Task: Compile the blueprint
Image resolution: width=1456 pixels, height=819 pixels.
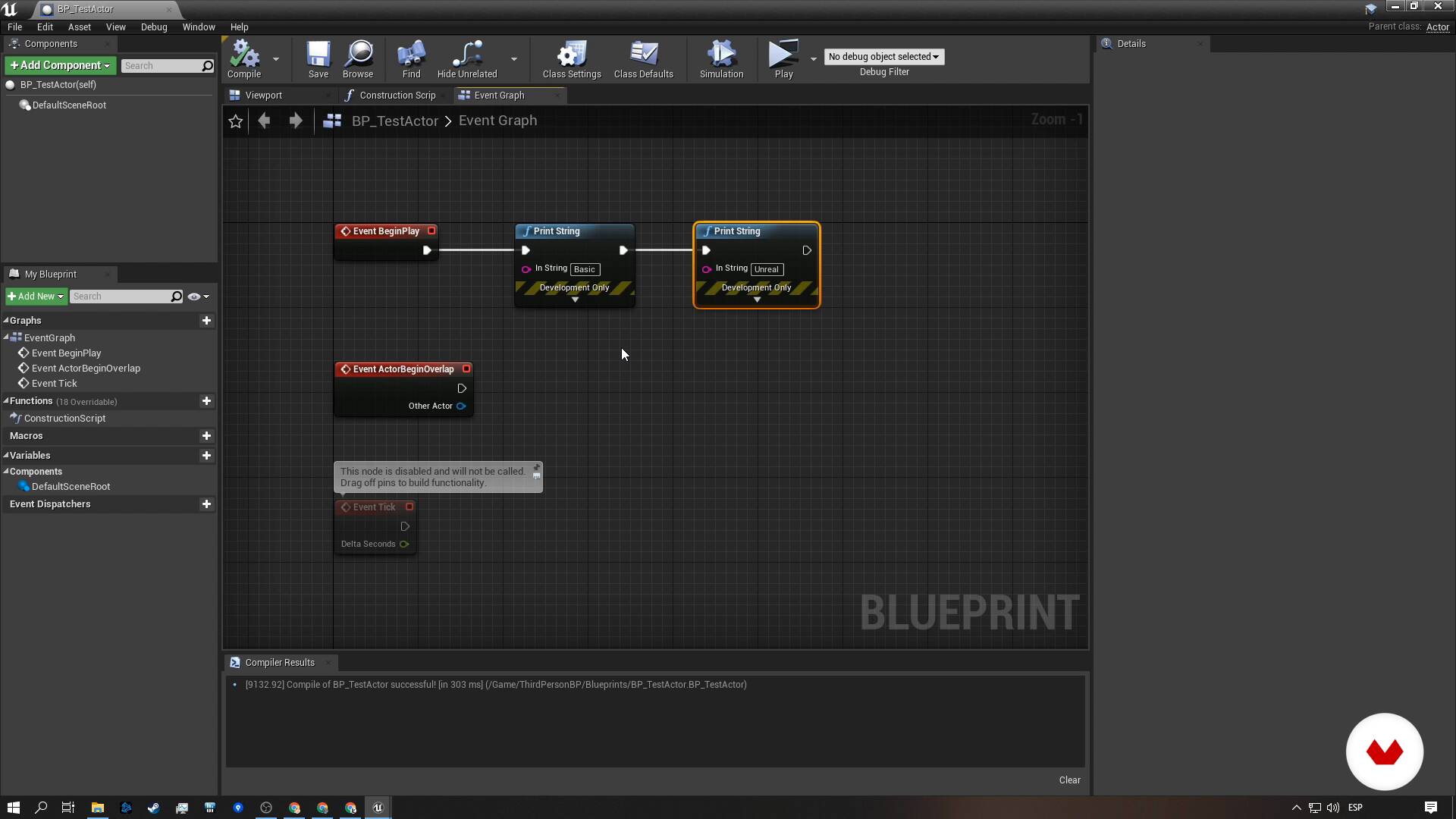Action: (244, 59)
